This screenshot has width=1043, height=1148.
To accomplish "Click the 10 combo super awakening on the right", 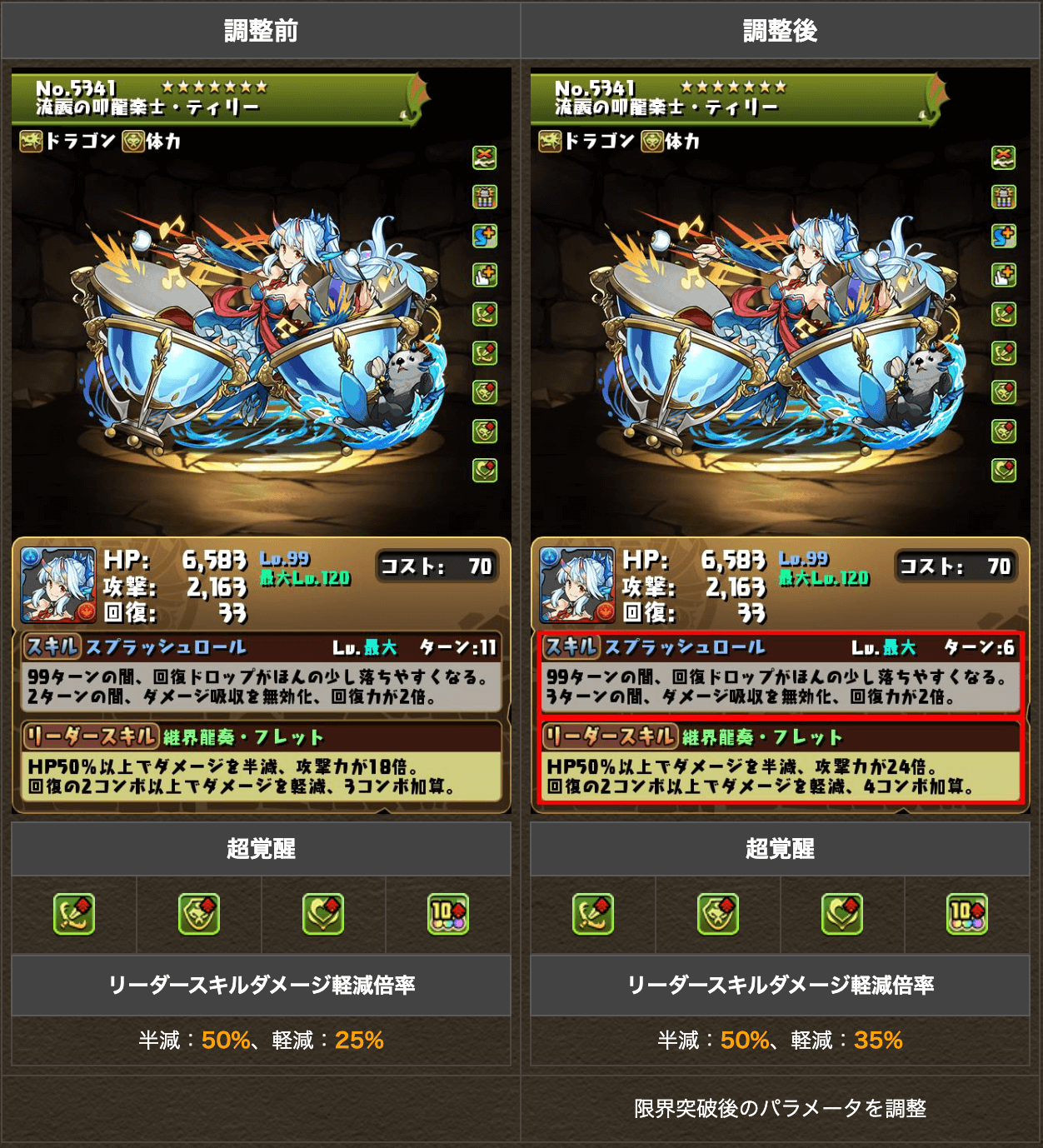I will pos(967,915).
